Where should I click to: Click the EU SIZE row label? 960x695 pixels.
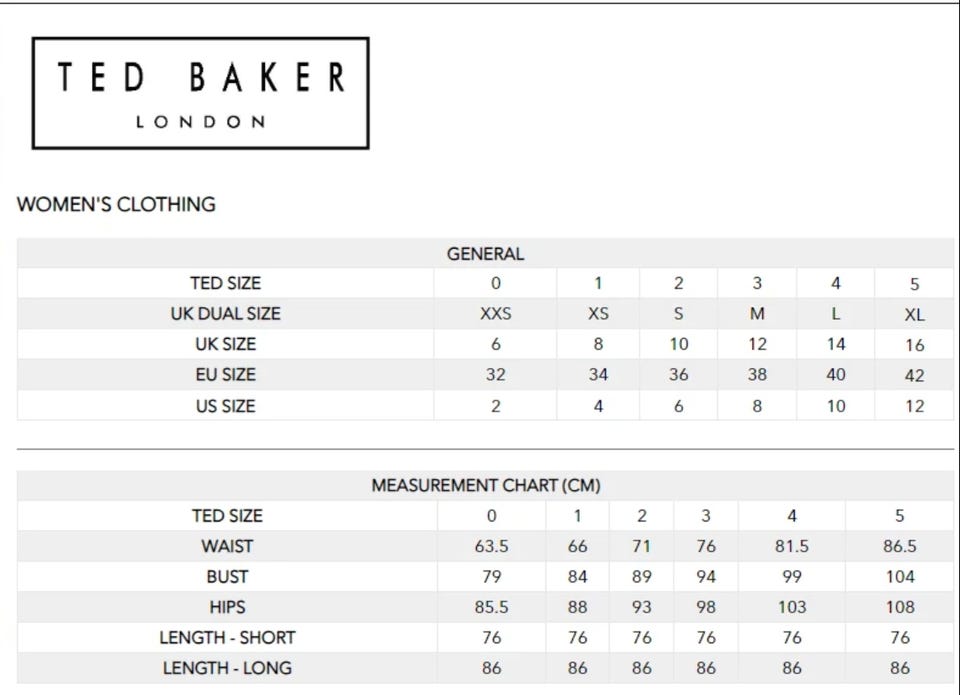(225, 375)
